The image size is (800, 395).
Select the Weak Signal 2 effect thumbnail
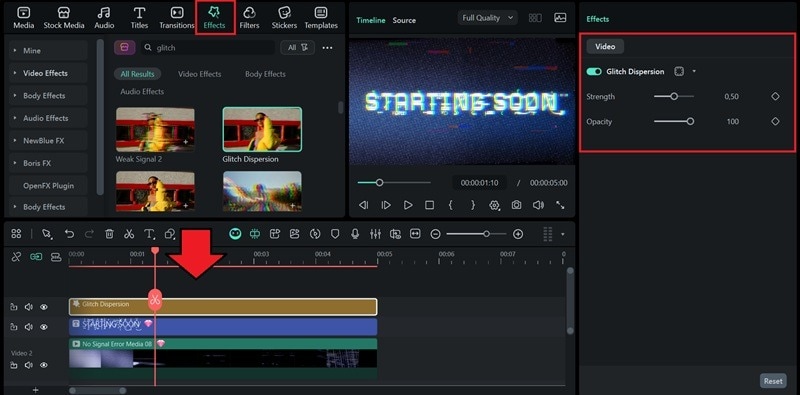tap(155, 129)
